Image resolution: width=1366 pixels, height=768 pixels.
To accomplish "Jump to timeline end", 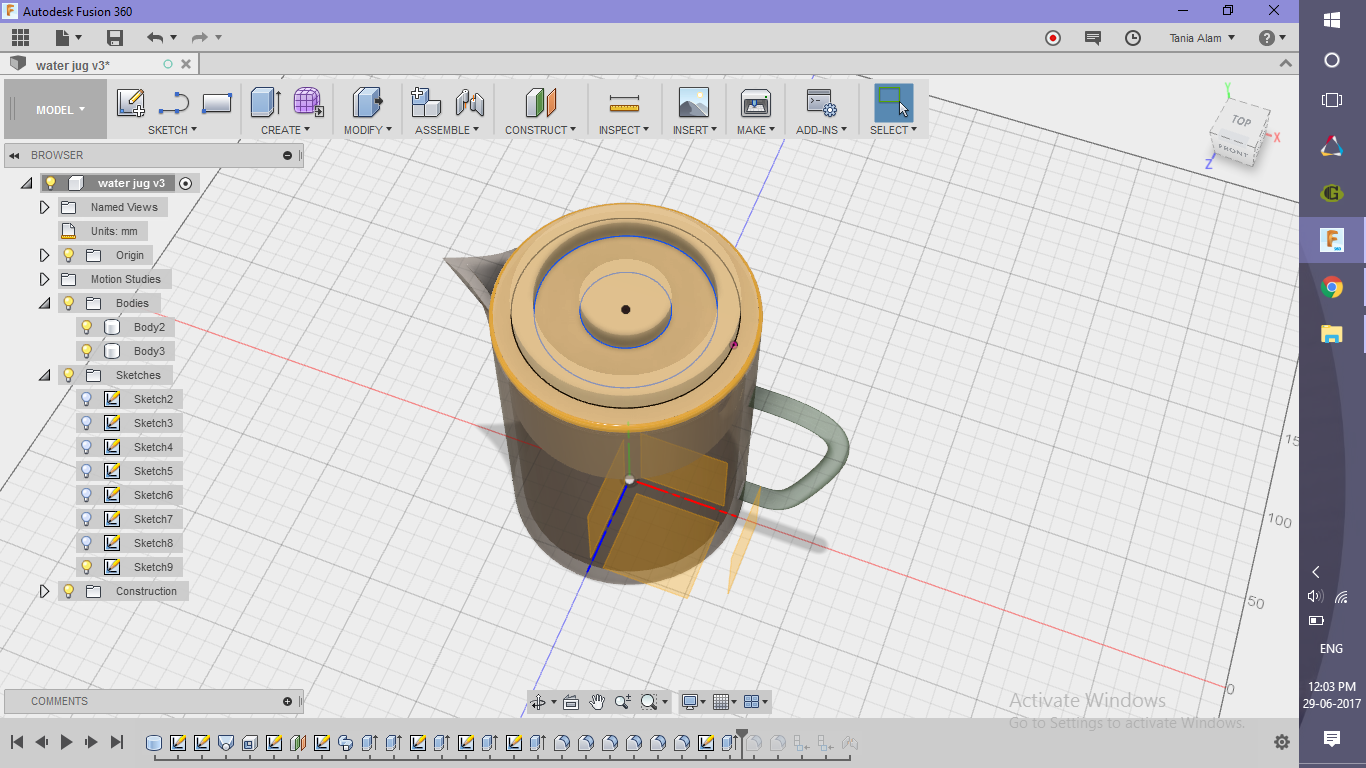I will 117,742.
